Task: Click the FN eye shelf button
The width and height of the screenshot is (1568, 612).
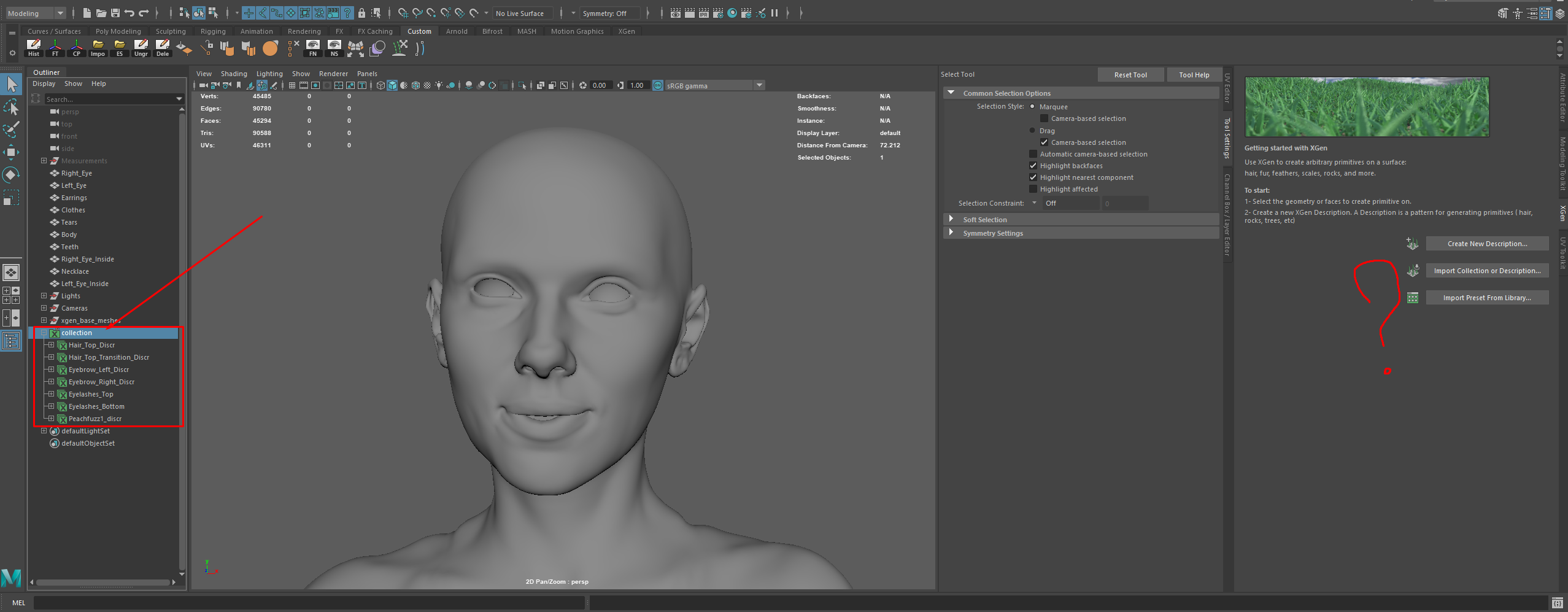Action: [x=313, y=48]
